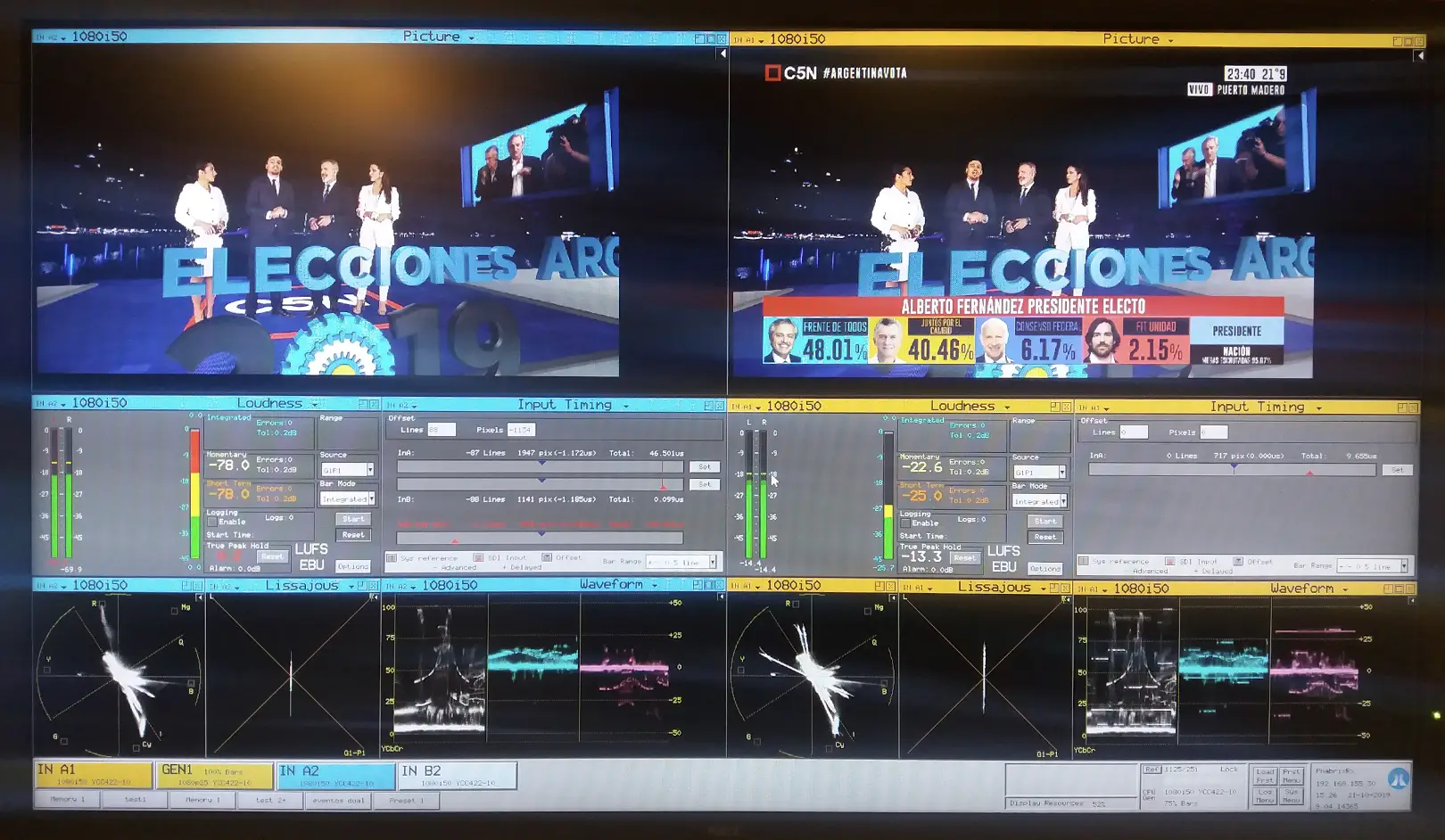Enable logging checkbox in the left Loudness panel

212,523
